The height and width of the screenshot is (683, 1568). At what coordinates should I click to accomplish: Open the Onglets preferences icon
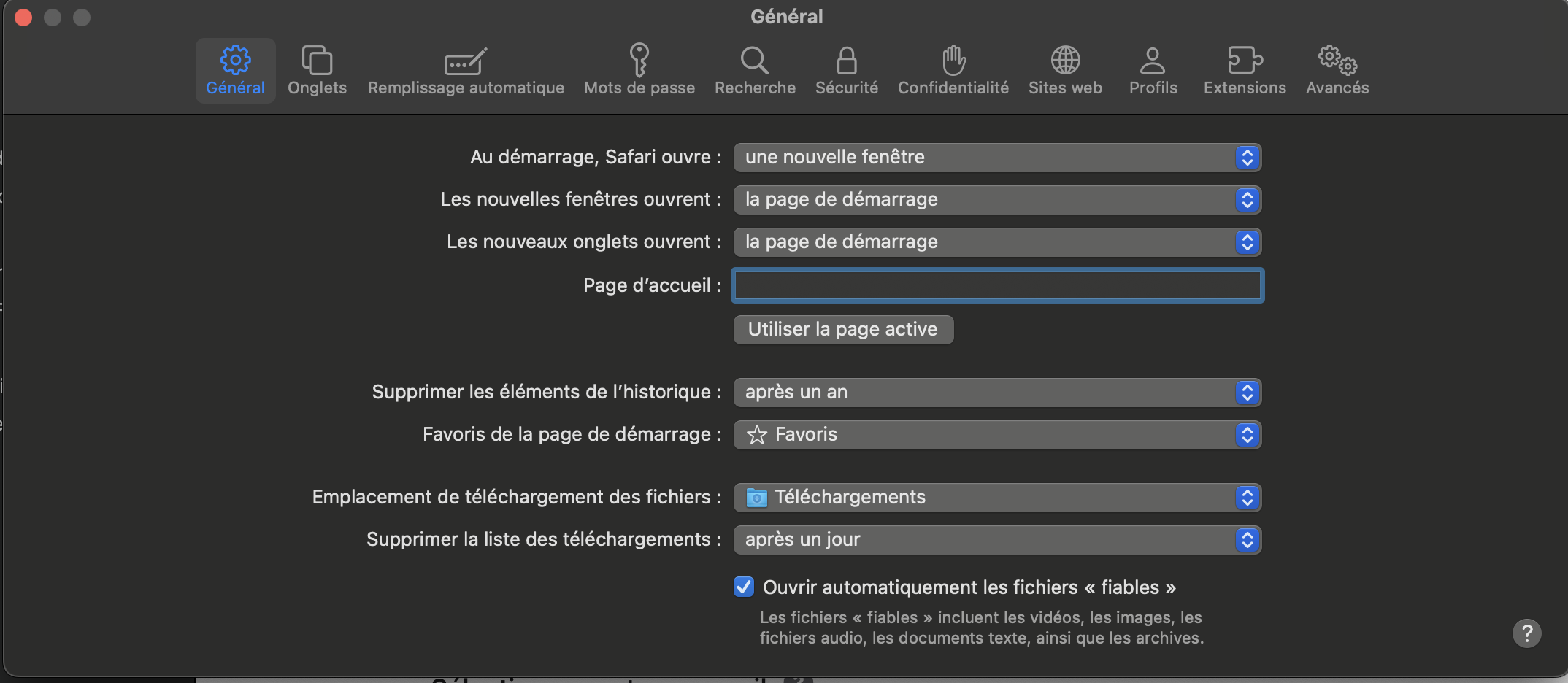pos(317,61)
